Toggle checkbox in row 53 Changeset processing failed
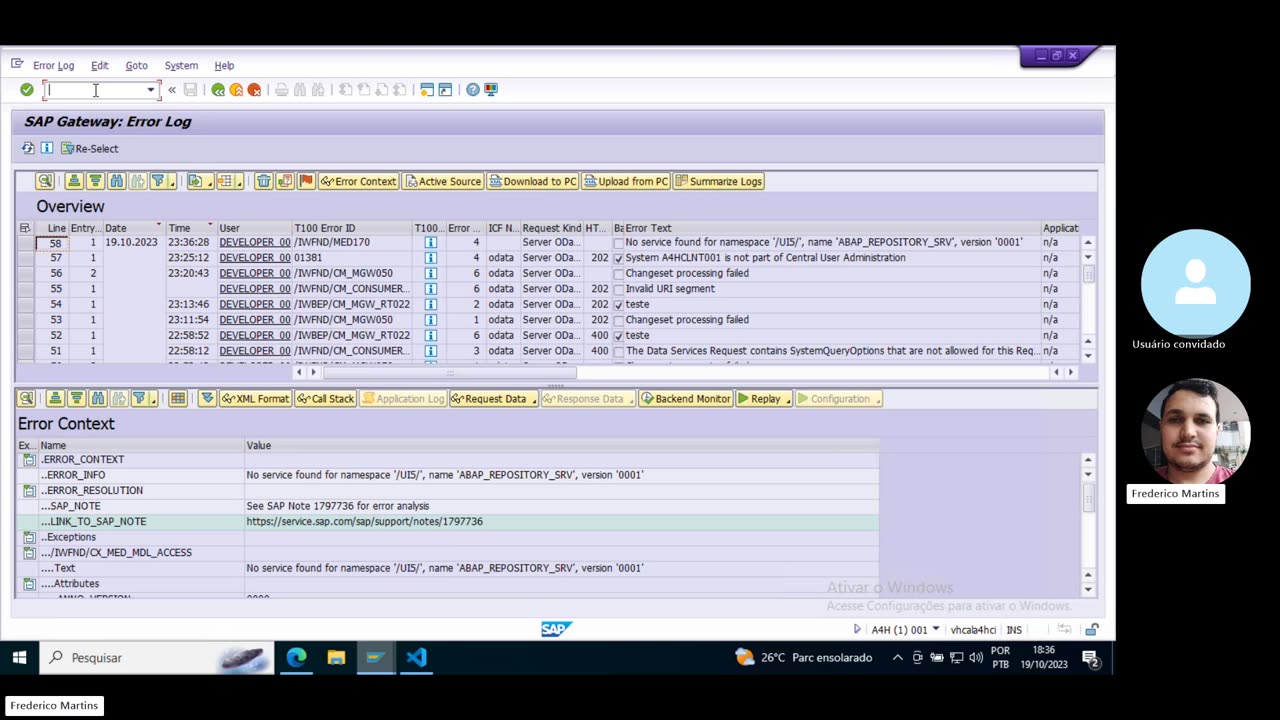1280x720 pixels. [x=619, y=320]
